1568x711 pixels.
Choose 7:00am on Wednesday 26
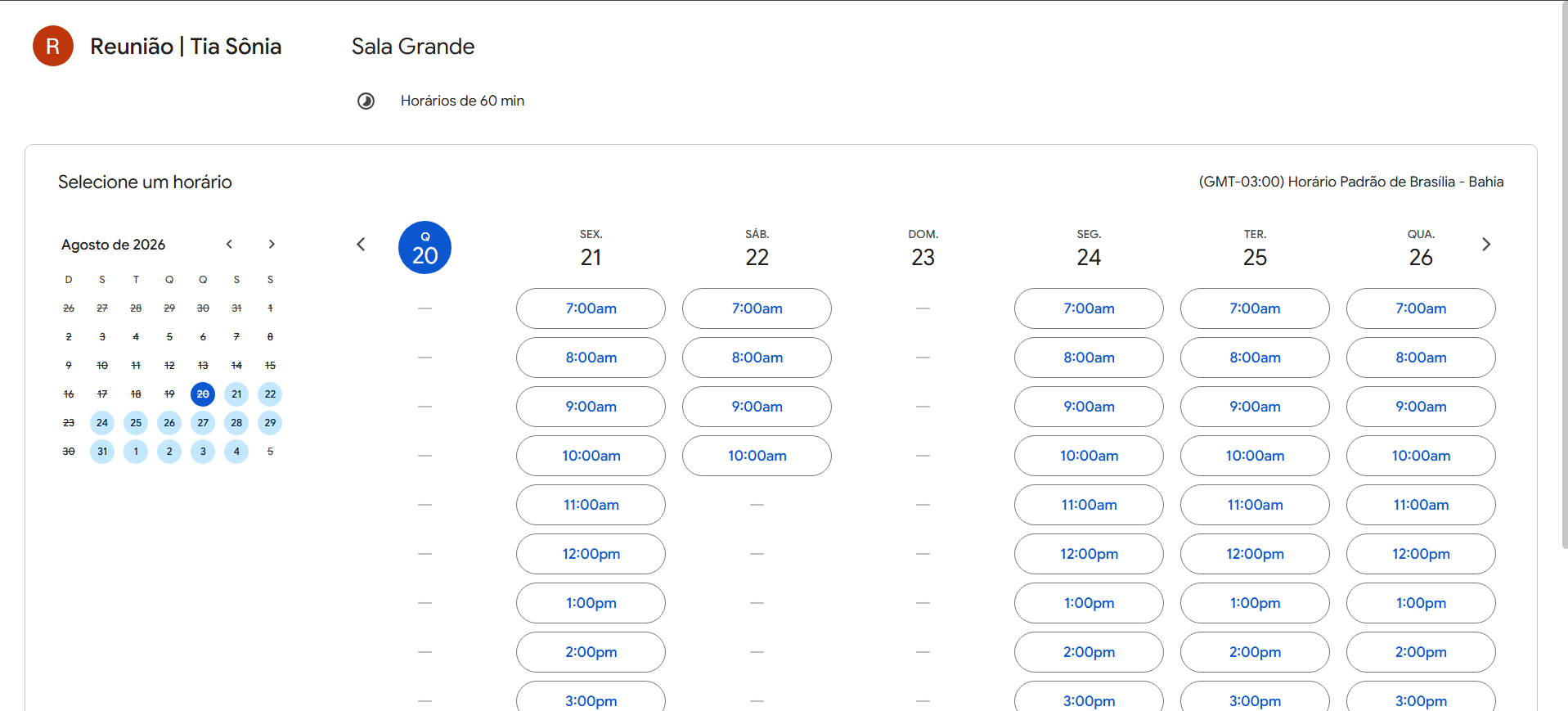(1421, 308)
